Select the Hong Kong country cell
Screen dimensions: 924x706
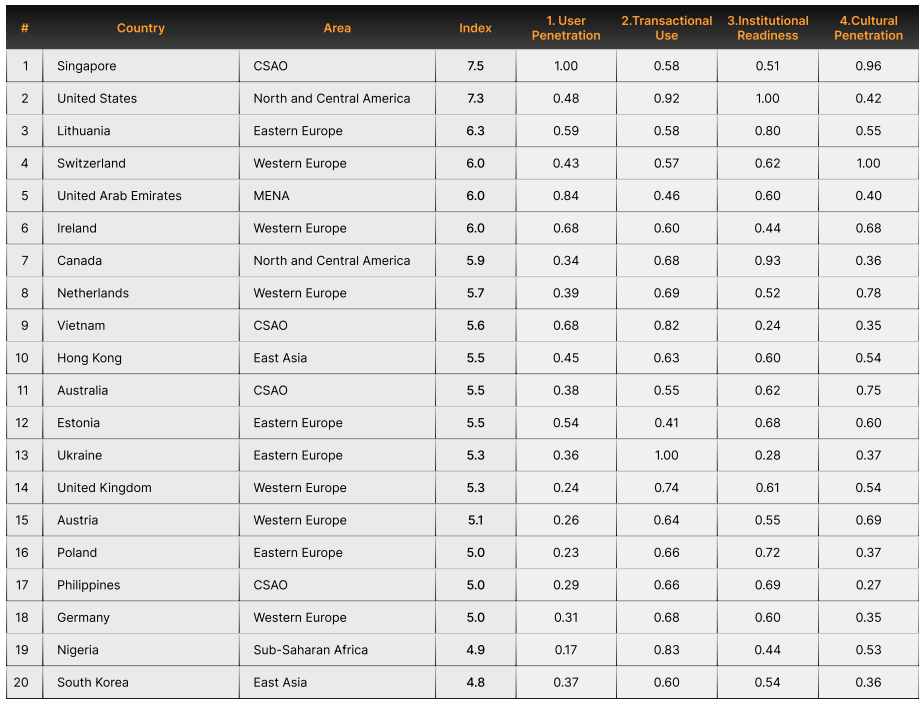tap(90, 358)
